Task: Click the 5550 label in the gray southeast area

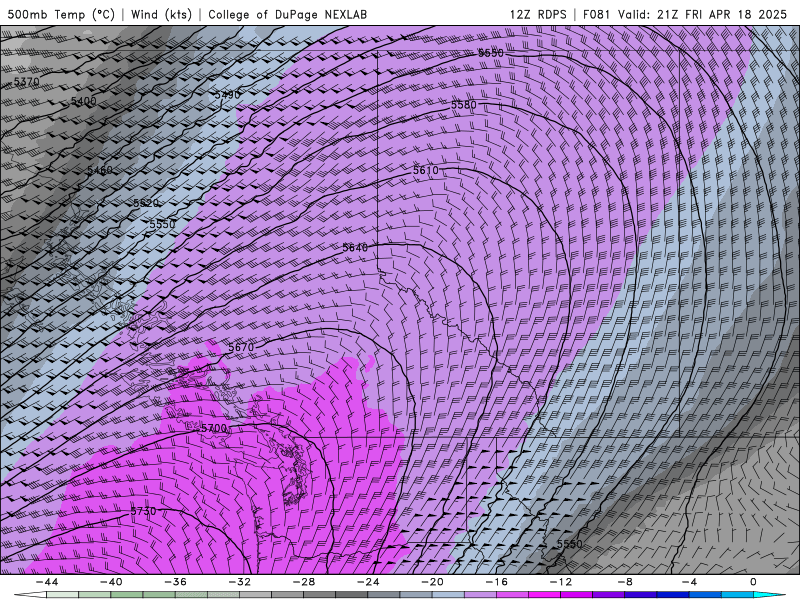Action: tap(569, 544)
